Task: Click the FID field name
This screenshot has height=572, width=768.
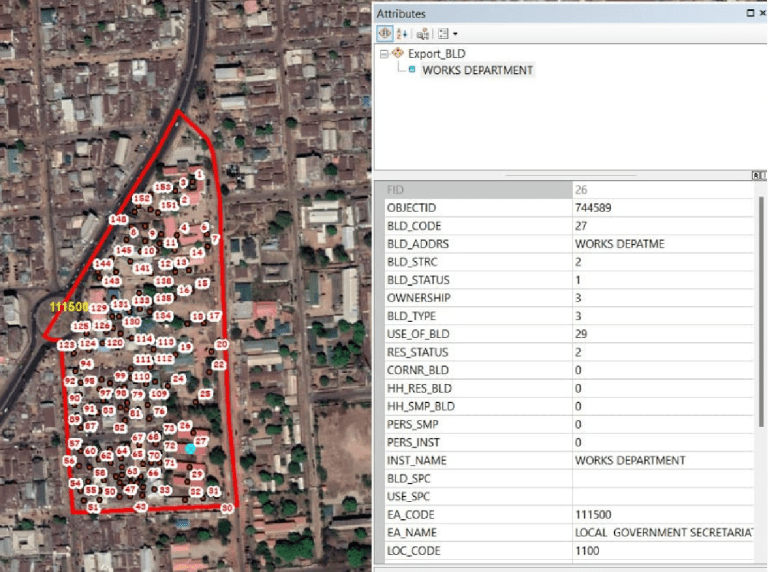Action: coord(395,190)
